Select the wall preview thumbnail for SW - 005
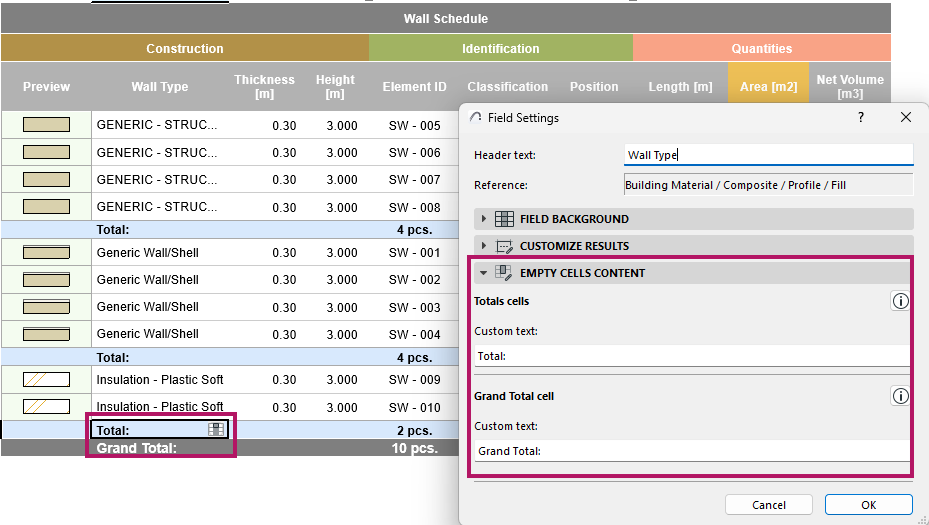Viewport: 929px width, 525px height. [x=46, y=126]
